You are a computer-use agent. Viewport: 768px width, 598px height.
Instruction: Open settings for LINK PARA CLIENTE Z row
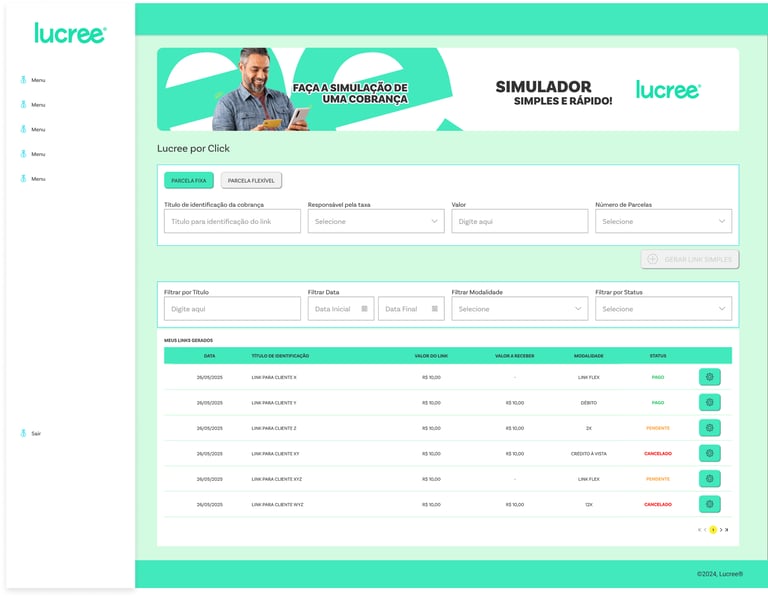pyautogui.click(x=709, y=428)
